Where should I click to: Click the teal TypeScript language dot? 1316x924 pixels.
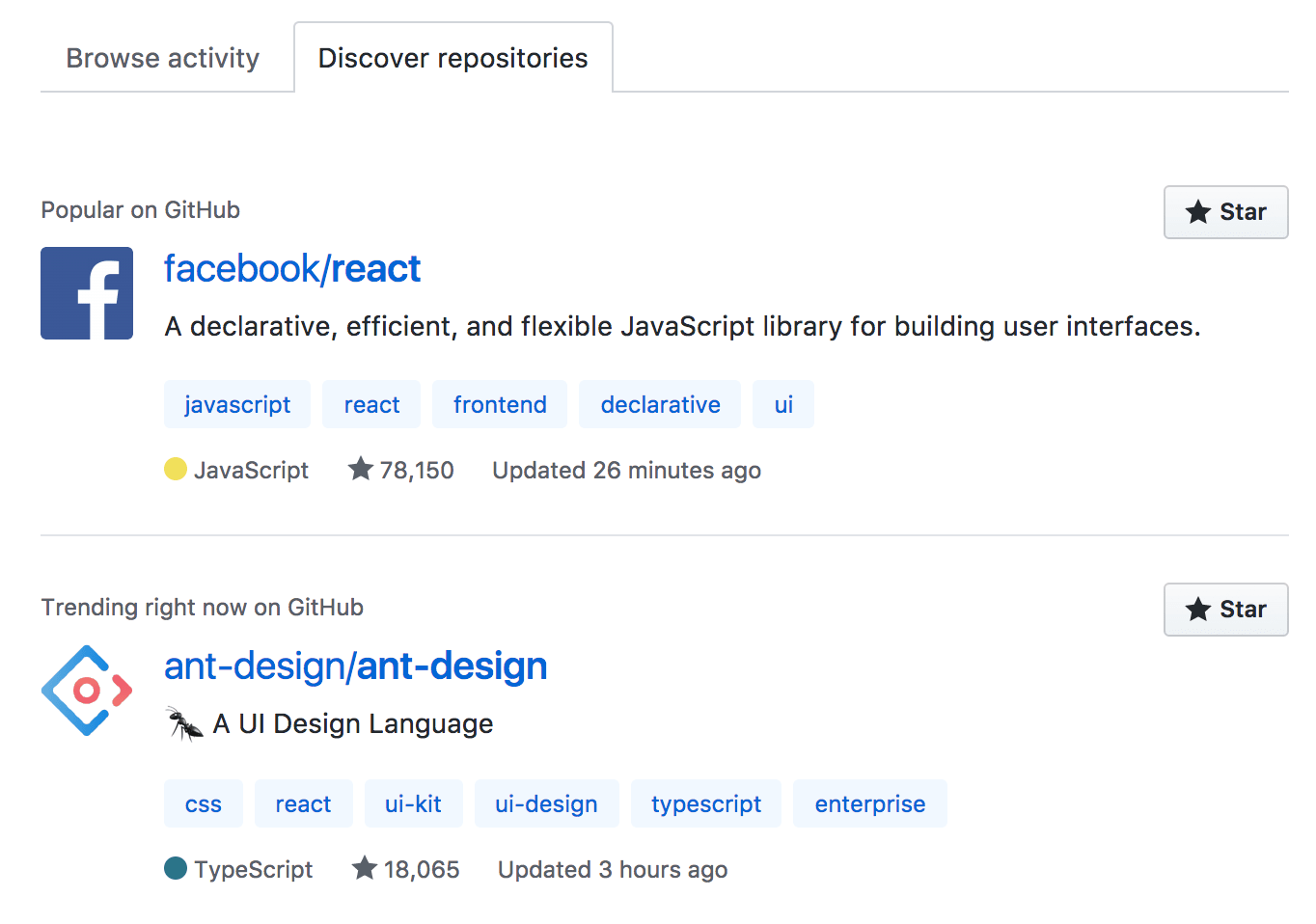tap(176, 869)
